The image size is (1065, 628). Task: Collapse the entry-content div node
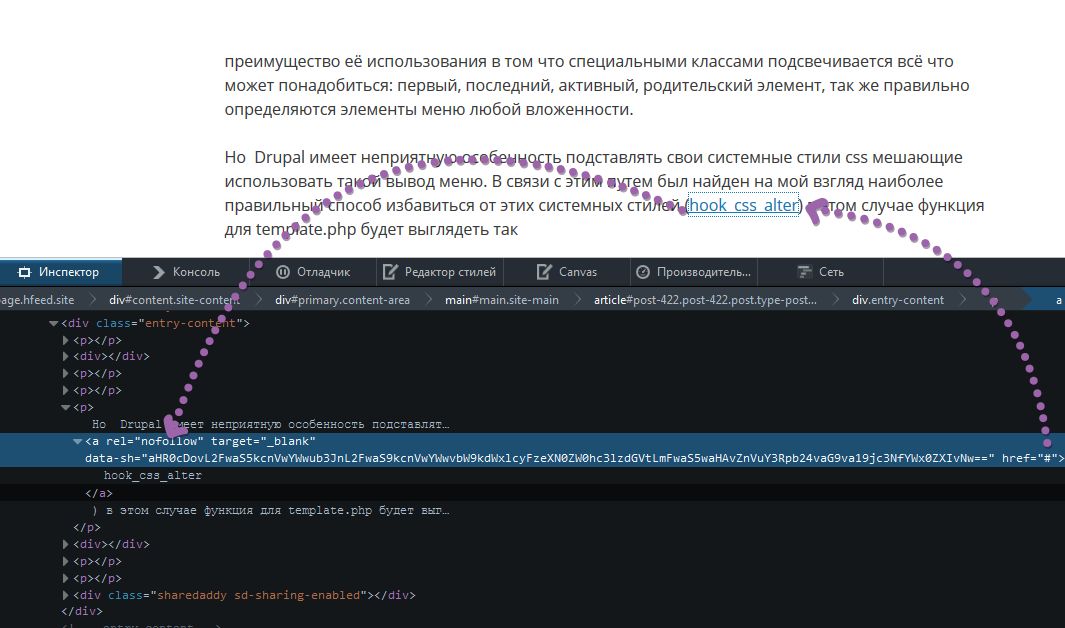[53, 324]
